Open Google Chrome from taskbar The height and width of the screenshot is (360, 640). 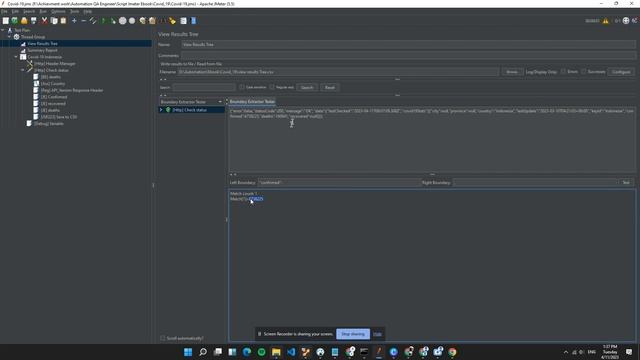tap(452, 352)
